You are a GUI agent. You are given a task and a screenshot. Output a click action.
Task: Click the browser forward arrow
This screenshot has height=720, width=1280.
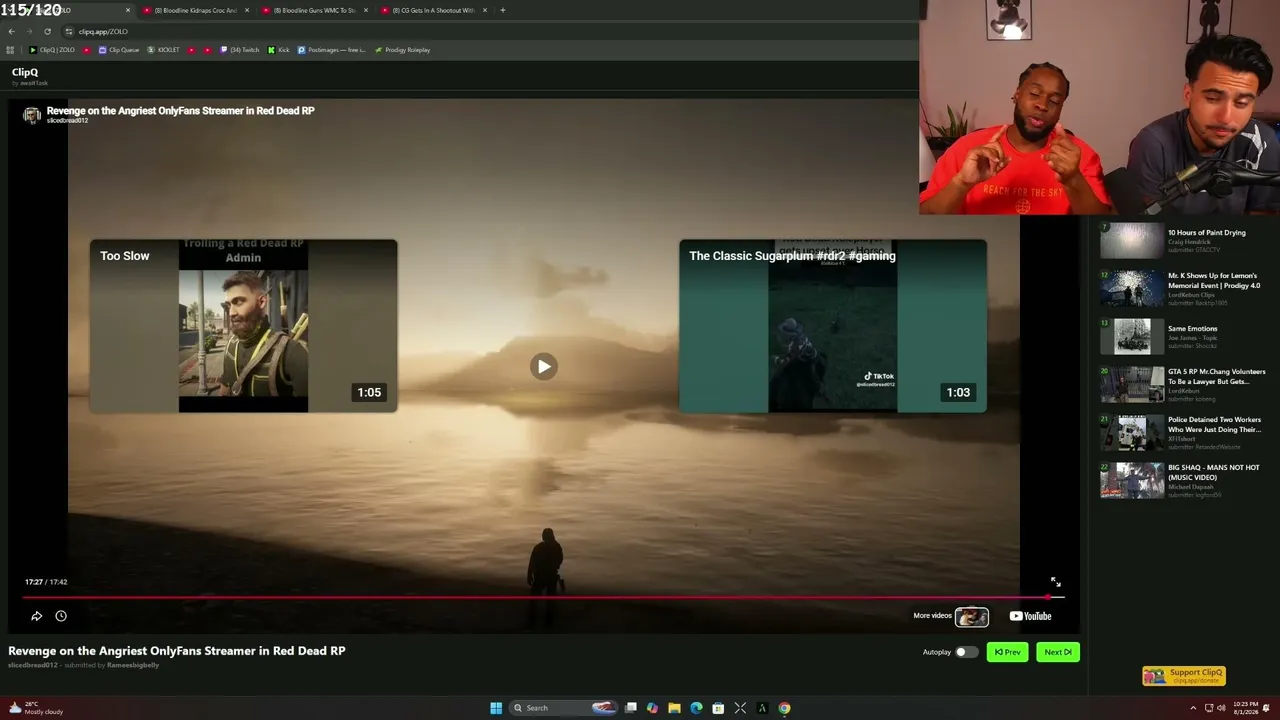coord(29,31)
